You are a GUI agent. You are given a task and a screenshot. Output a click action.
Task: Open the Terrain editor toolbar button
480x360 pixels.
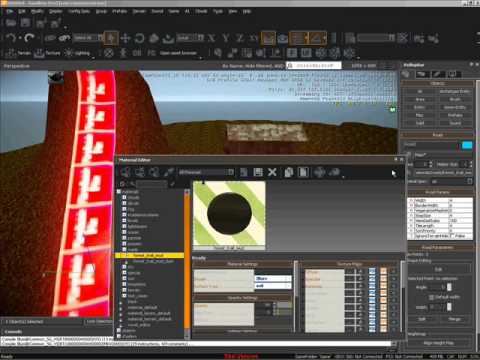click(19, 53)
